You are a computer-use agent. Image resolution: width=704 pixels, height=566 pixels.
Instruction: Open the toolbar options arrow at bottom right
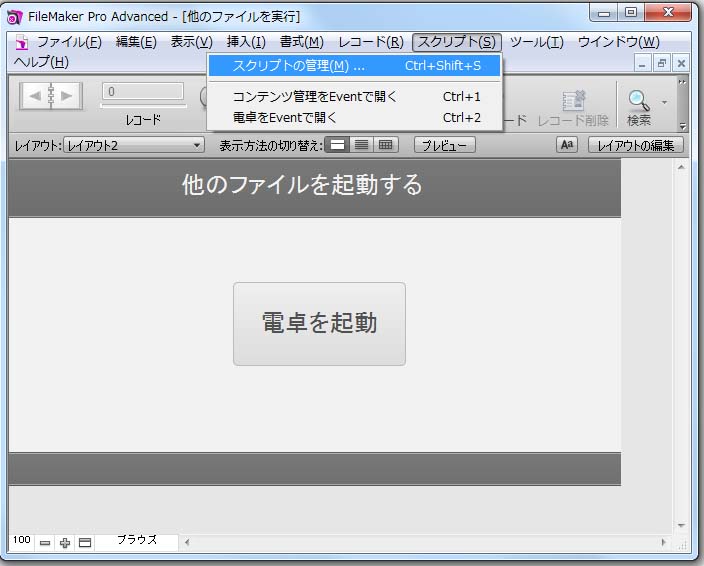click(682, 127)
